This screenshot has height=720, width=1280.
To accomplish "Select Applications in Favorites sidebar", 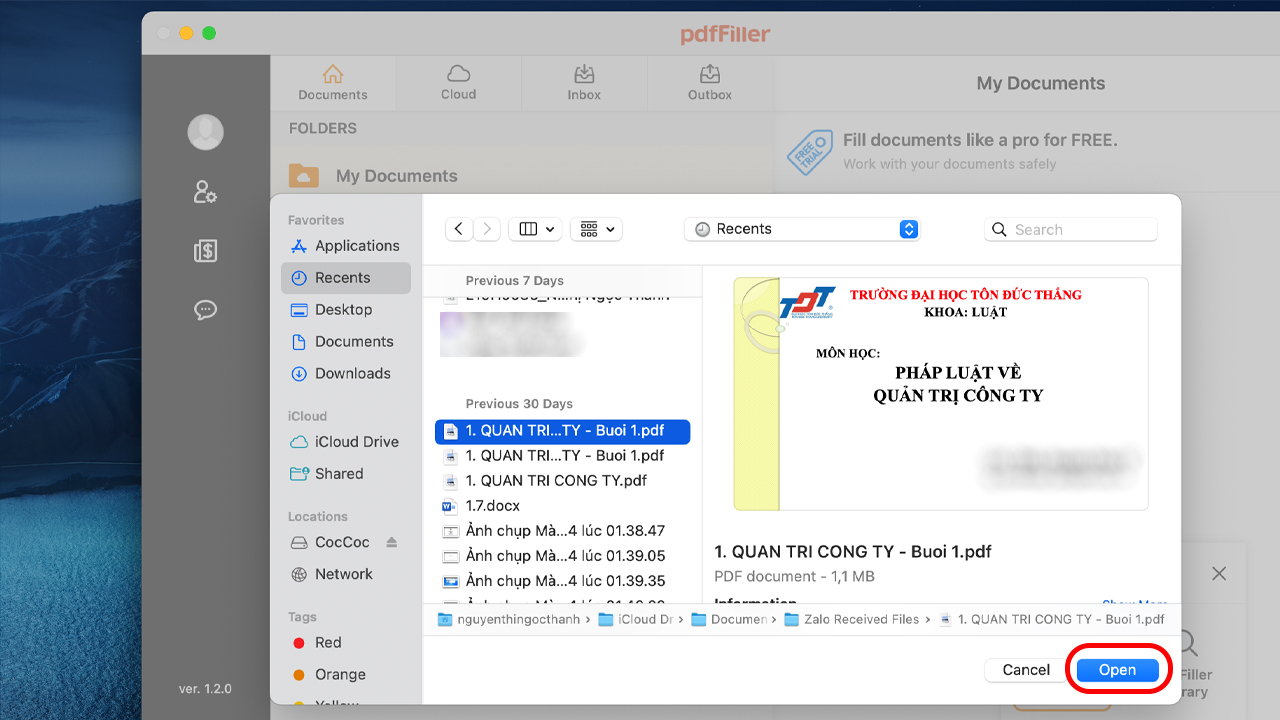I will click(x=346, y=246).
